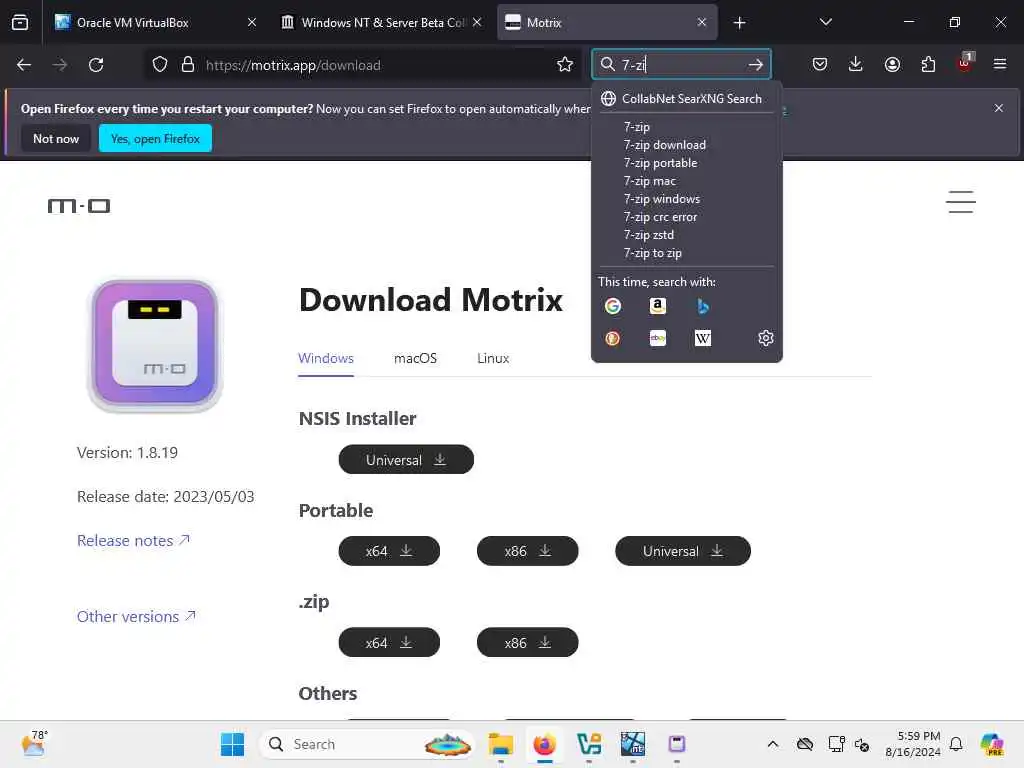Click the Firefox back arrow
1024x768 pixels.
pyautogui.click(x=24, y=65)
